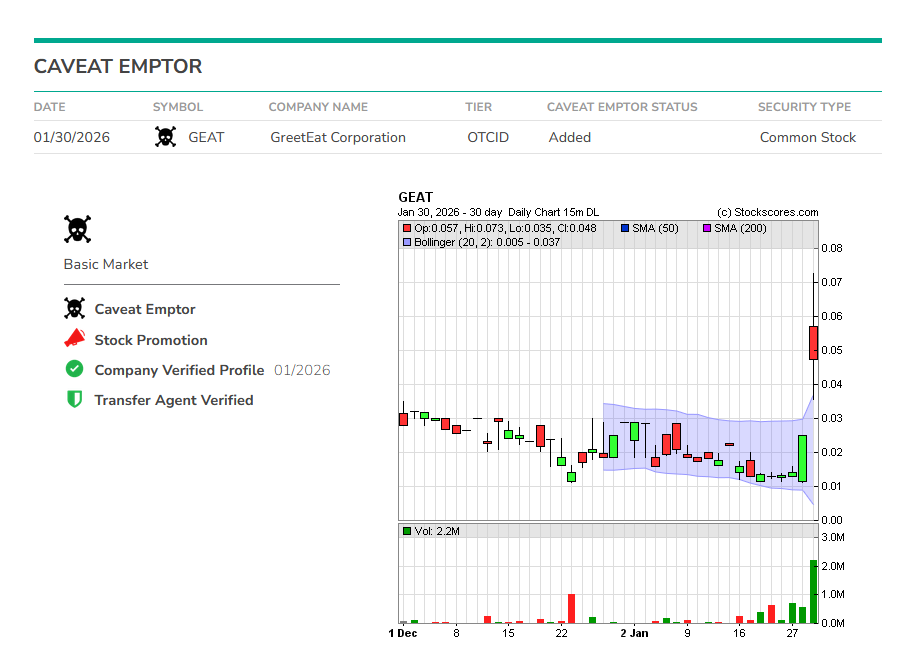The height and width of the screenshot is (664, 918).
Task: Click the tall red last-day candlestick
Action: click(x=813, y=343)
